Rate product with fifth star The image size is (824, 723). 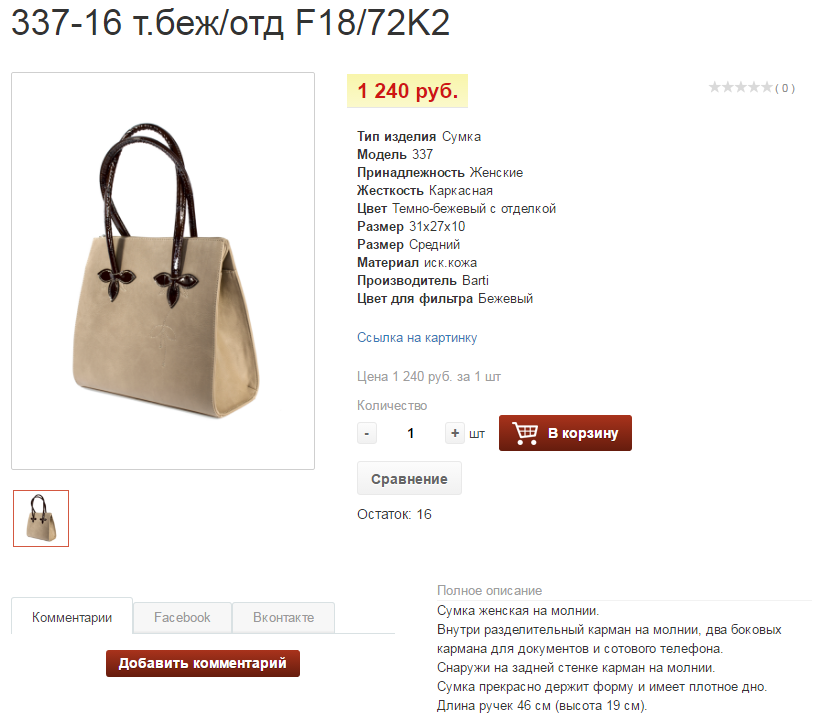tap(766, 87)
